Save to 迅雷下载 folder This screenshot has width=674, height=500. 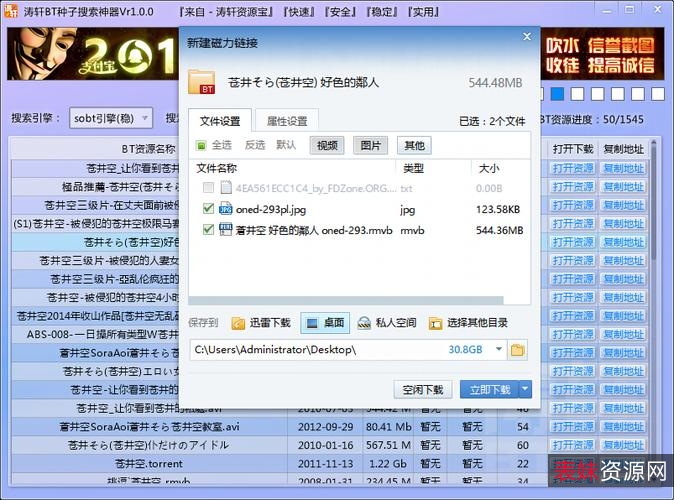pos(261,322)
